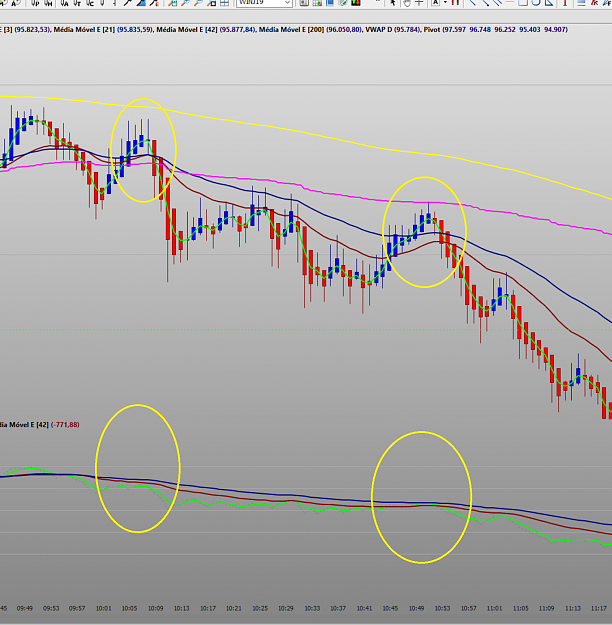Image resolution: width=612 pixels, height=625 pixels.
Task: Click the Pivot indicator legend label
Action: (432, 29)
